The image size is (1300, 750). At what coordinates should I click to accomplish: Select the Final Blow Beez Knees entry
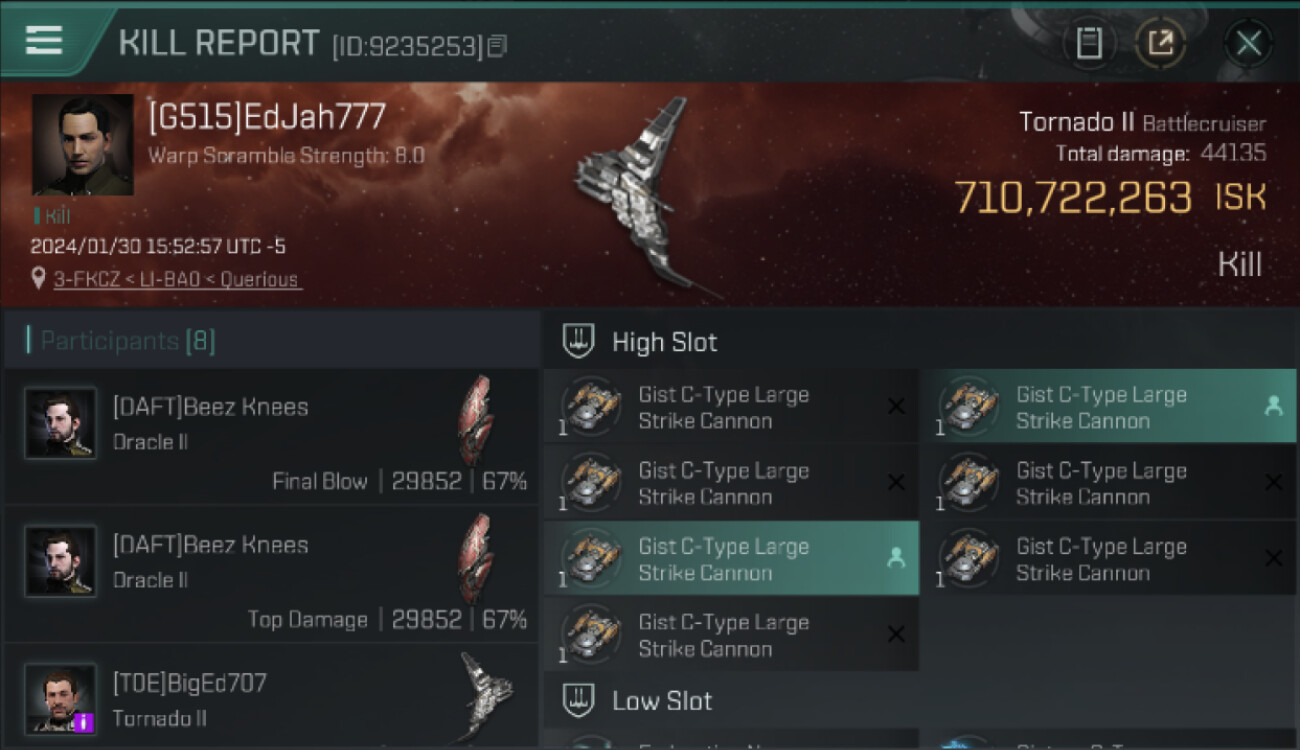pos(271,437)
